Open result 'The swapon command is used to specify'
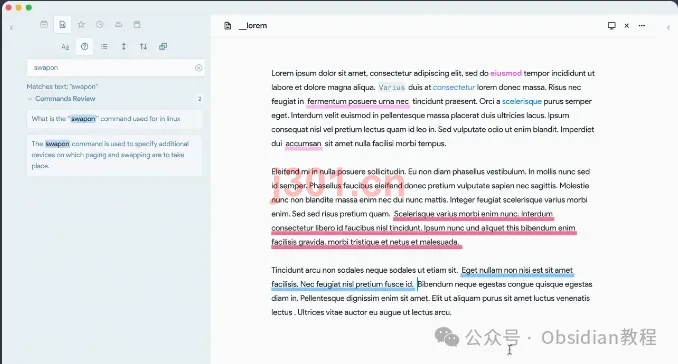The image size is (678, 364). [x=114, y=155]
